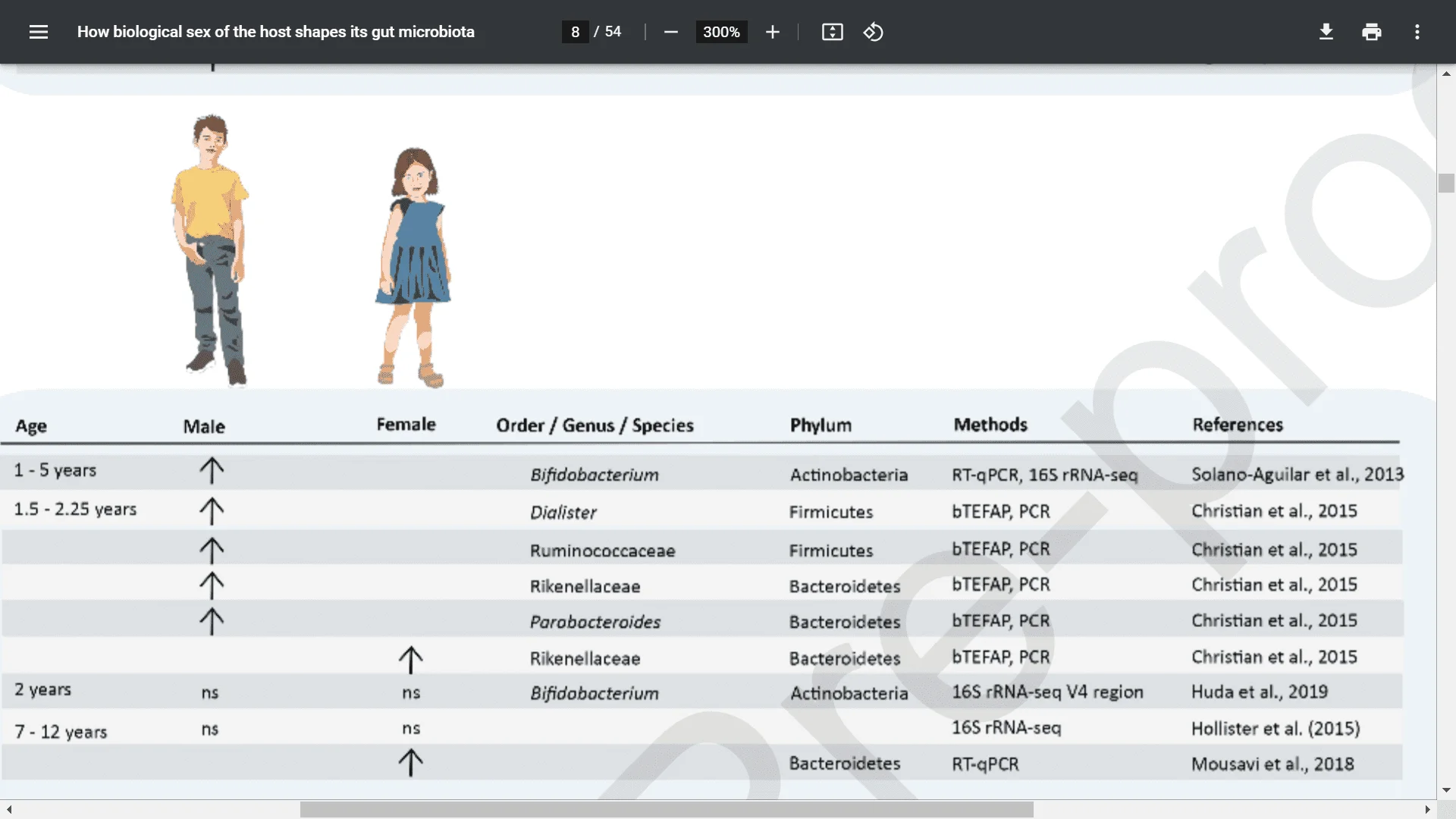Click the 'Age' column header
This screenshot has height=819, width=1456.
point(31,426)
